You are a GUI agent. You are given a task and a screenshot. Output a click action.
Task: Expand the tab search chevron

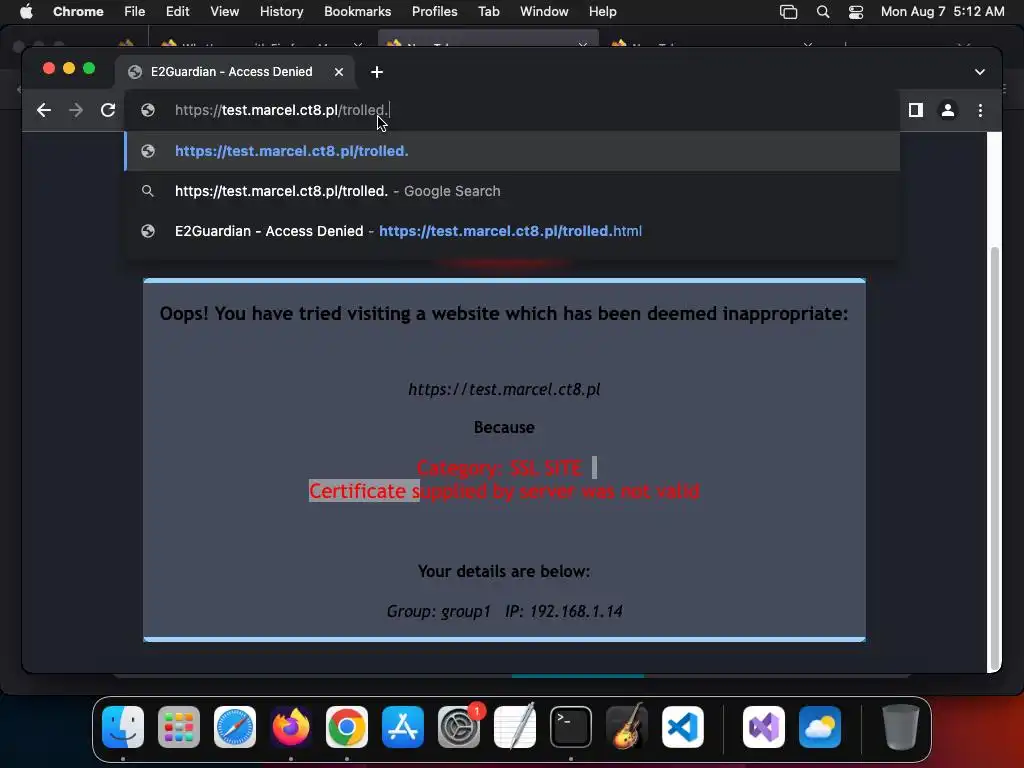(980, 72)
